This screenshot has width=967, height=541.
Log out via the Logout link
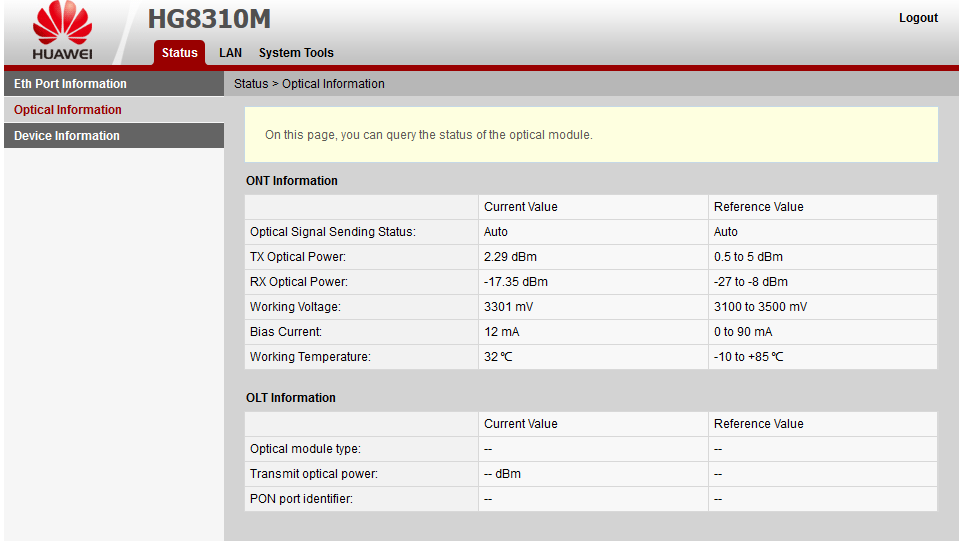(x=918, y=18)
